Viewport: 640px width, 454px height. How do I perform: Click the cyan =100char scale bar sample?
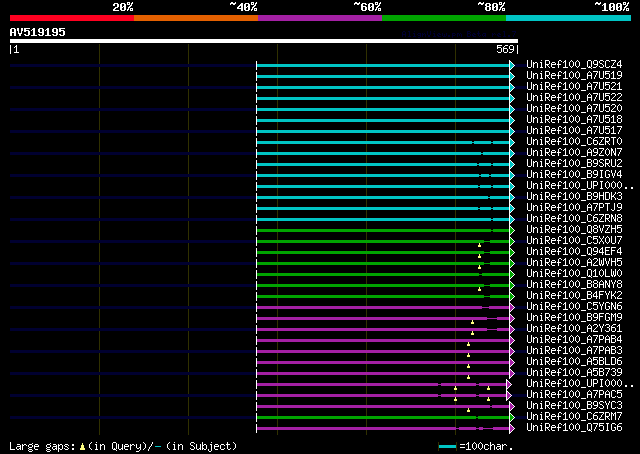[447, 447]
